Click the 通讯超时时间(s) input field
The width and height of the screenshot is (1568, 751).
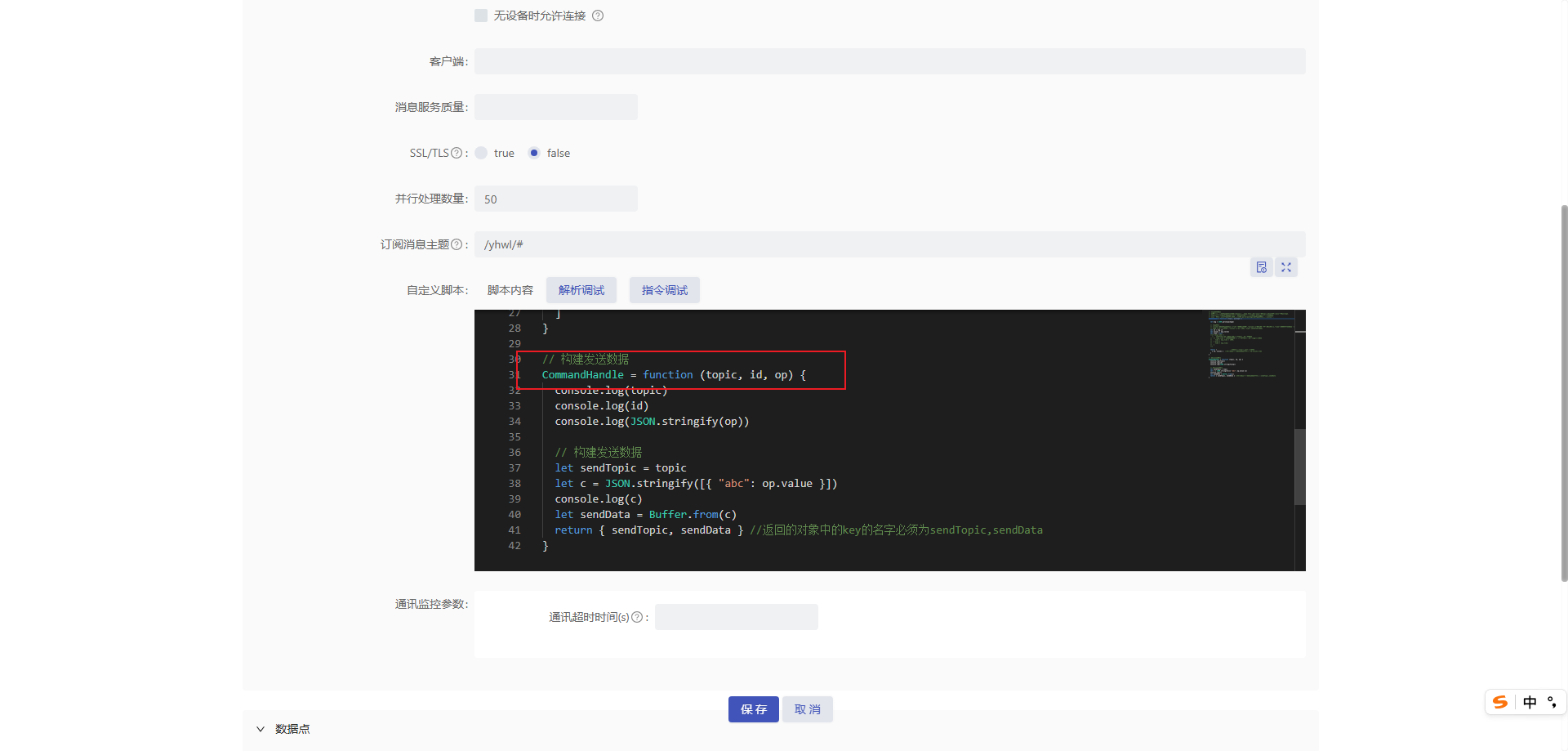click(737, 617)
